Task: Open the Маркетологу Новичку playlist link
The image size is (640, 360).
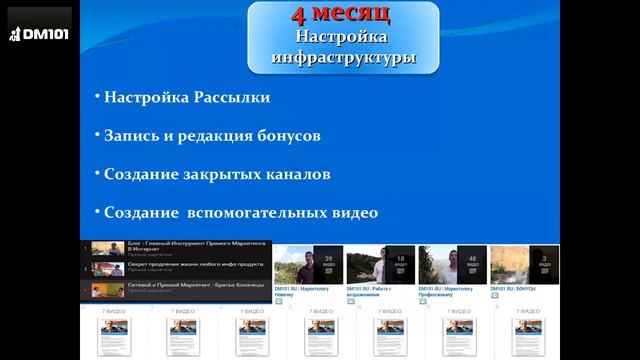Action: pos(302,291)
